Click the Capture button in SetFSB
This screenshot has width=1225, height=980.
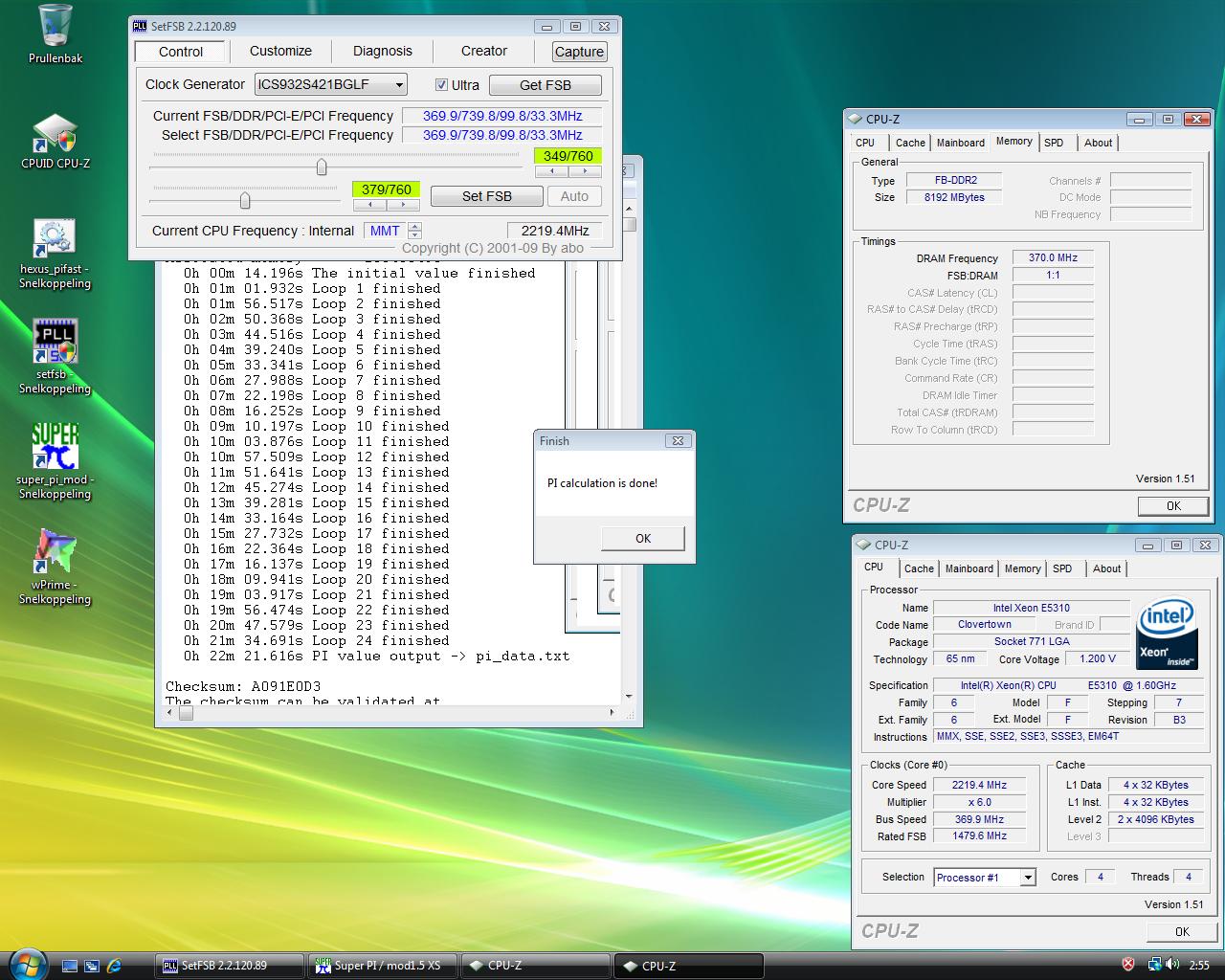tap(579, 52)
